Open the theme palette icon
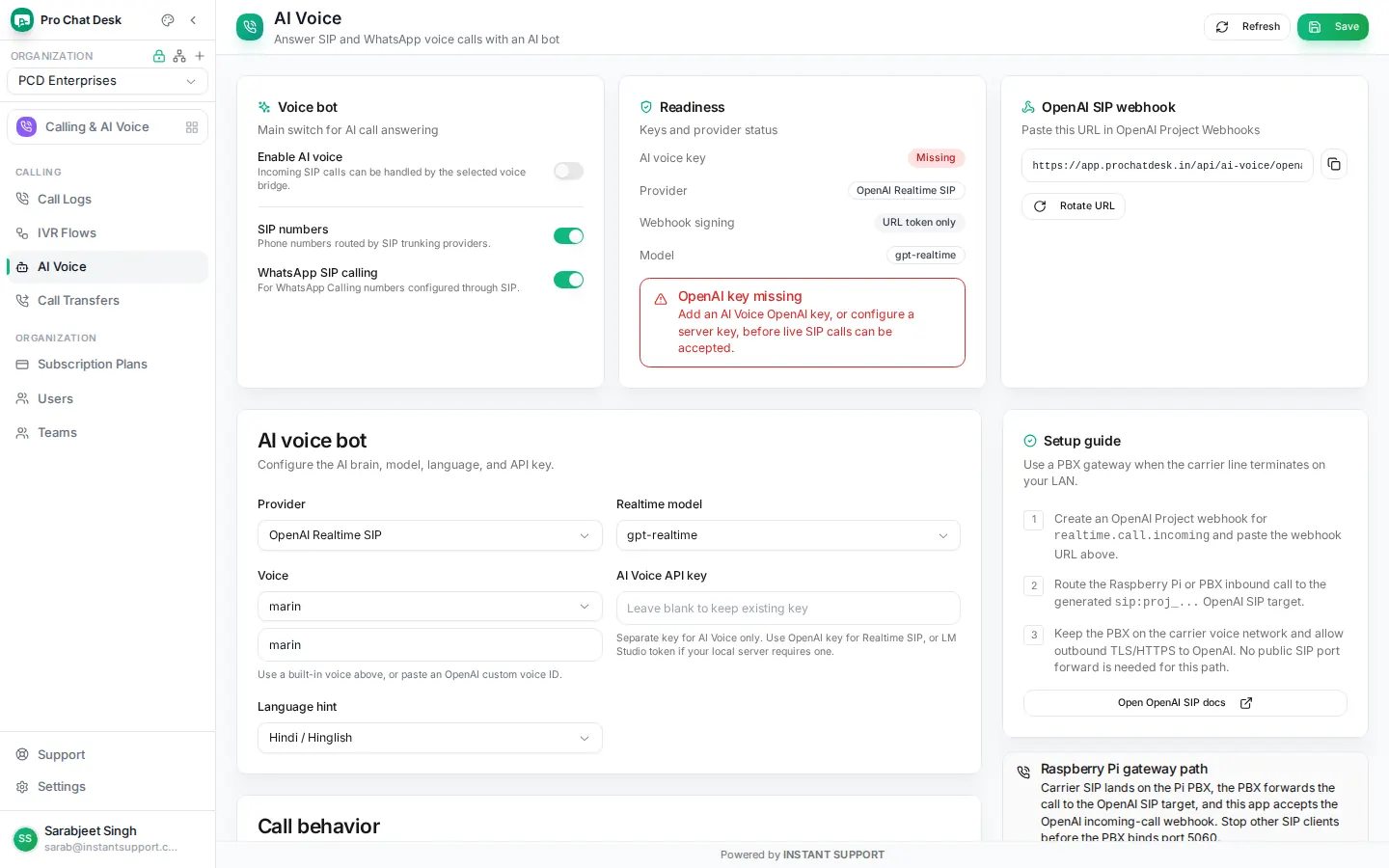 coord(168,20)
